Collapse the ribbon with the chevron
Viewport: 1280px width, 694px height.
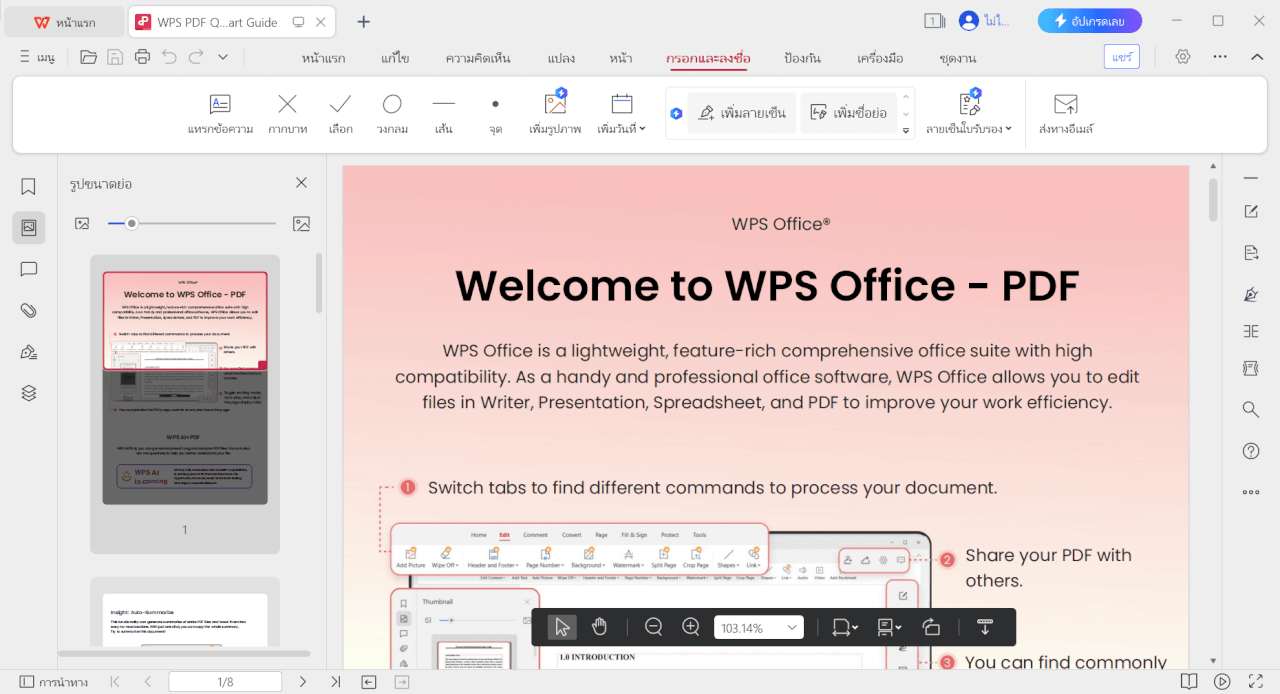tap(1257, 57)
